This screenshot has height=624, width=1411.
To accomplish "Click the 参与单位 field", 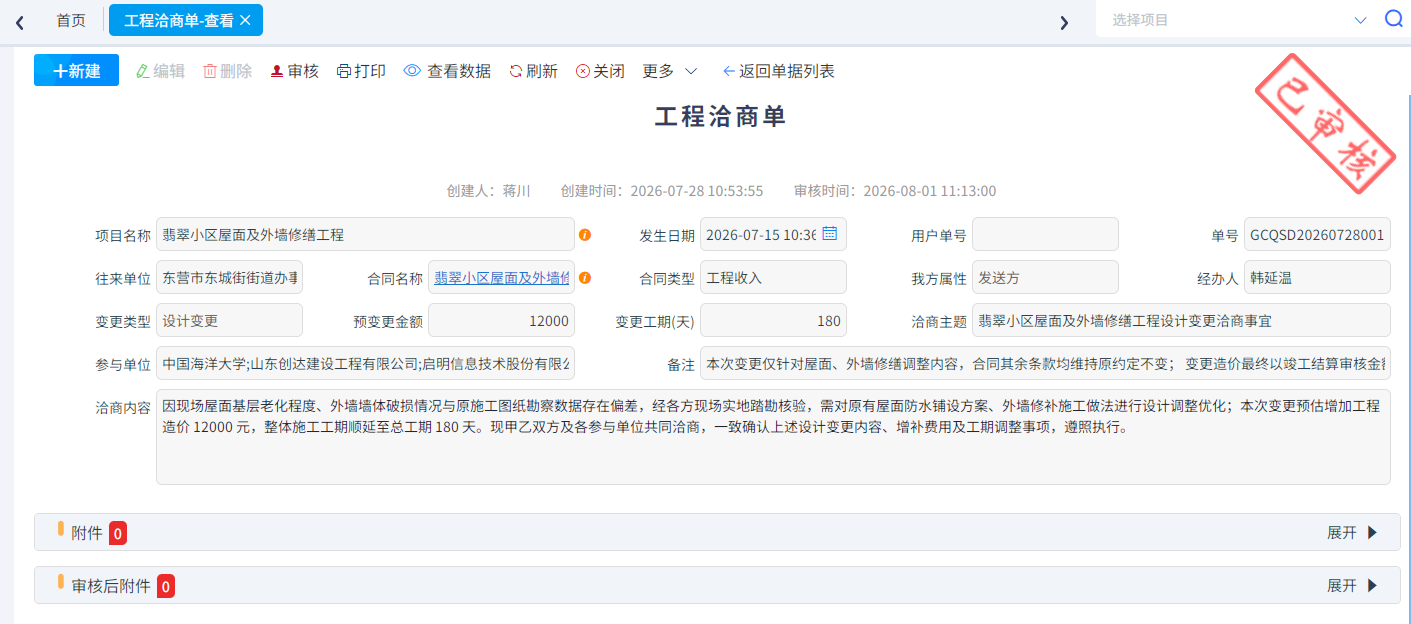I will pyautogui.click(x=365, y=364).
